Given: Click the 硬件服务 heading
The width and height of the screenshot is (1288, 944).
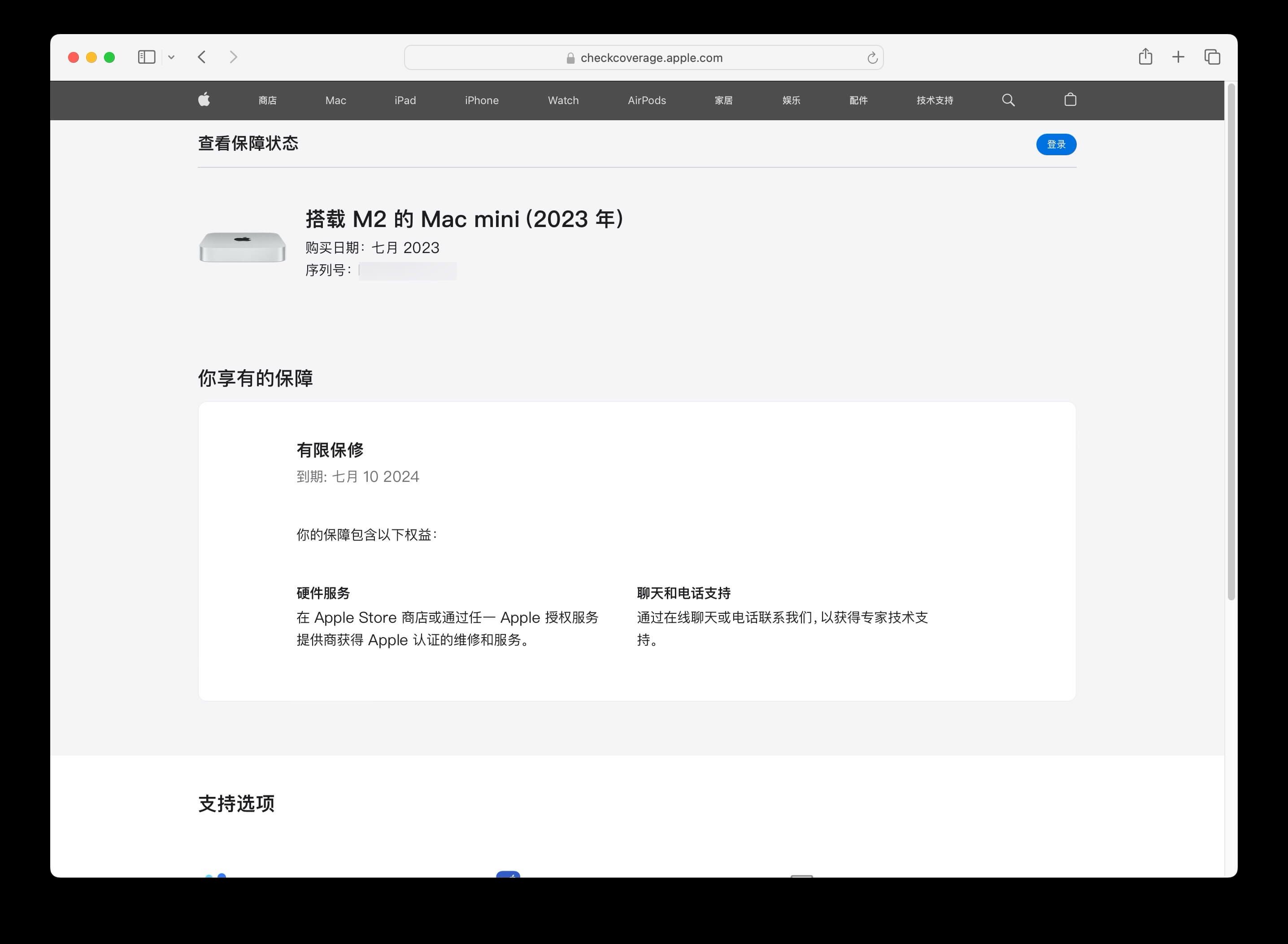Looking at the screenshot, I should click(x=323, y=593).
